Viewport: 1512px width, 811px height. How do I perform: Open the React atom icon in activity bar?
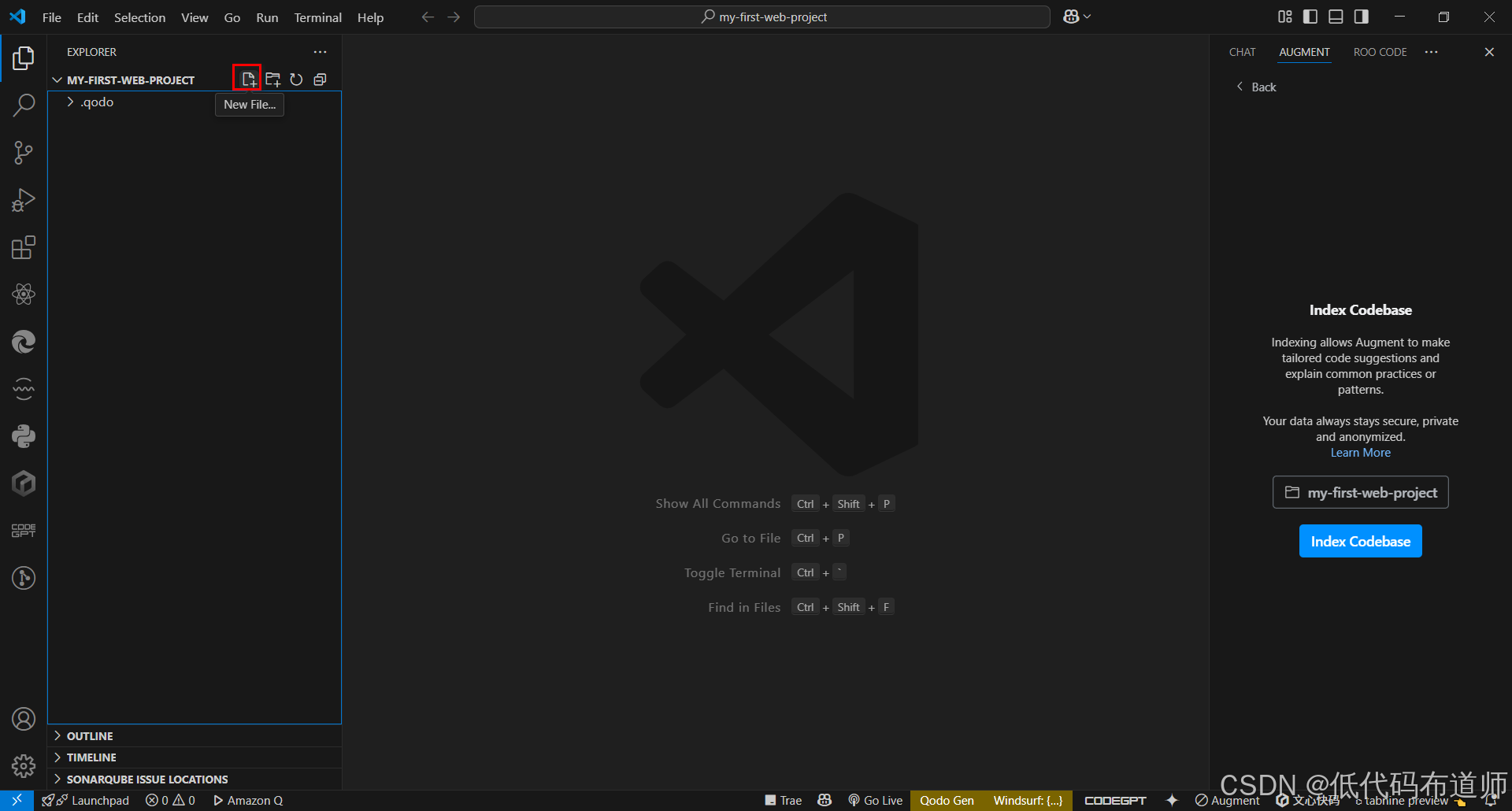point(24,294)
